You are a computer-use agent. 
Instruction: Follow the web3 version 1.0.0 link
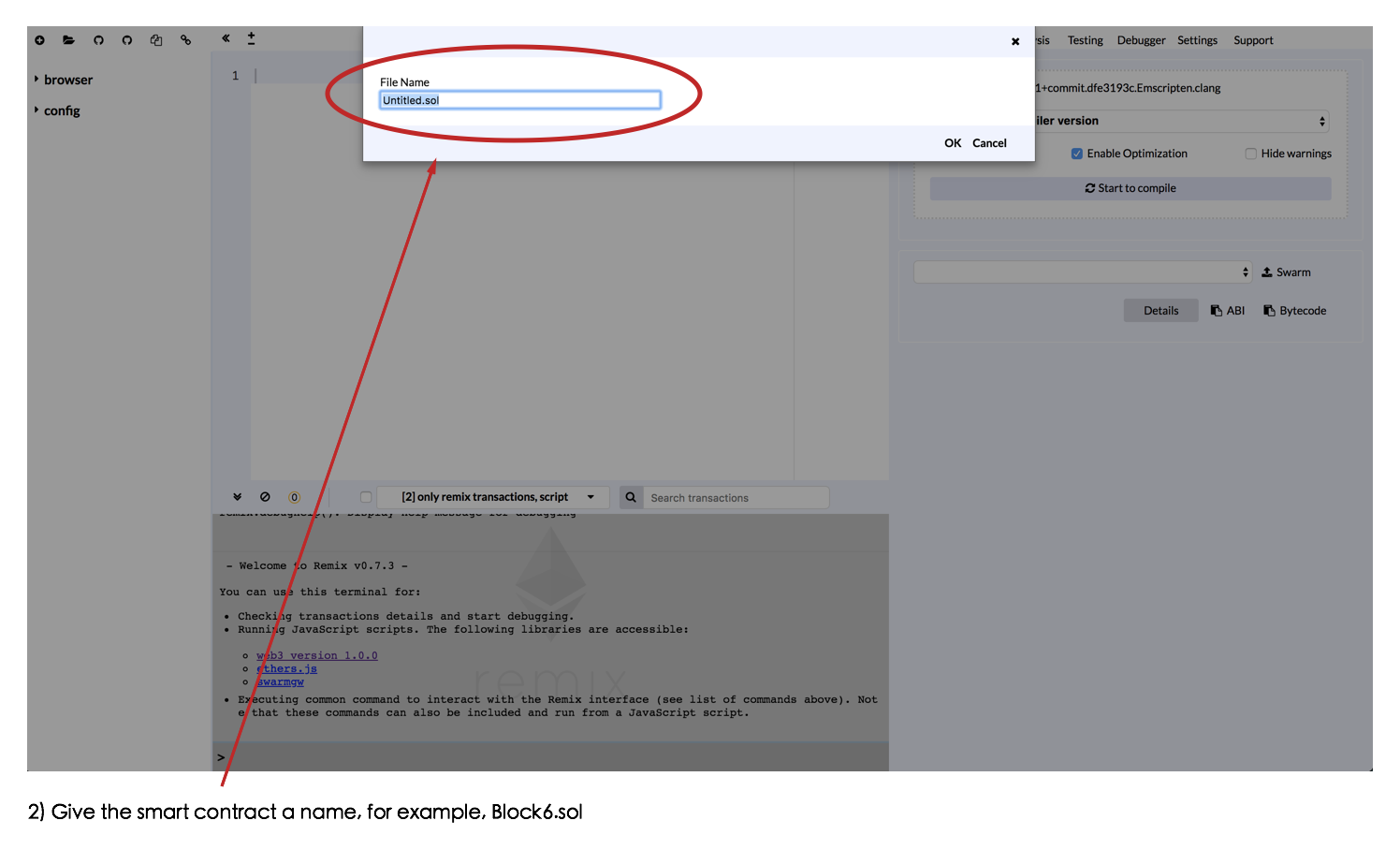[x=317, y=655]
